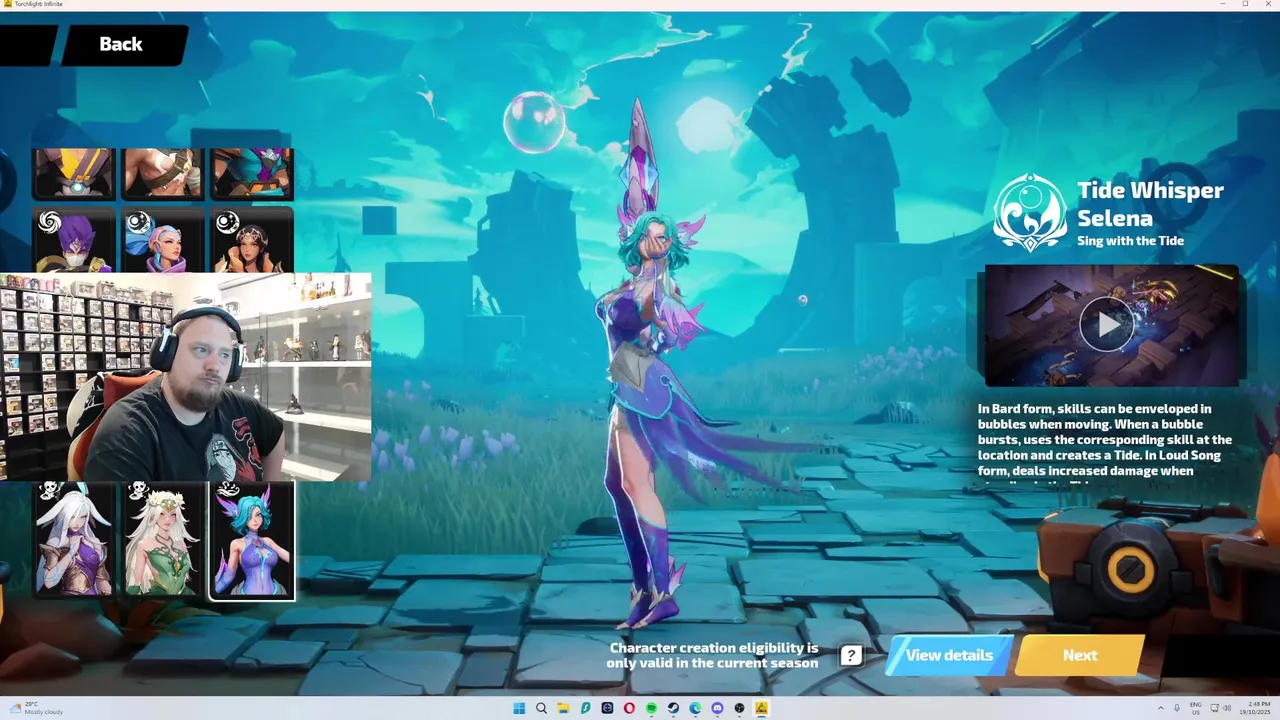Open the taskbar clock and date
The image size is (1280, 720).
pyautogui.click(x=1255, y=708)
